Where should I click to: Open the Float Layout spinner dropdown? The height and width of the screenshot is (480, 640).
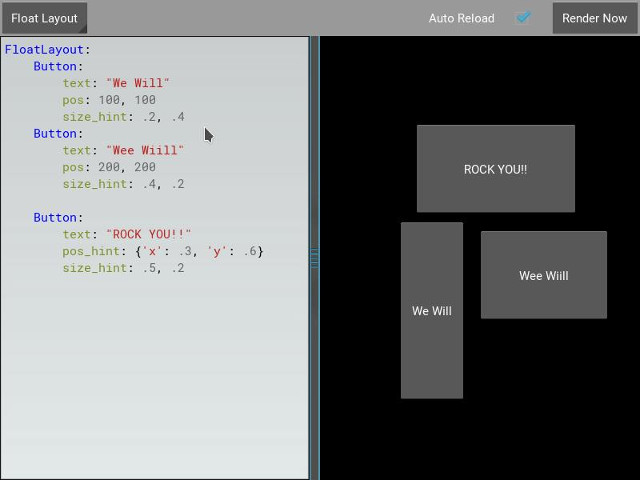pos(44,18)
